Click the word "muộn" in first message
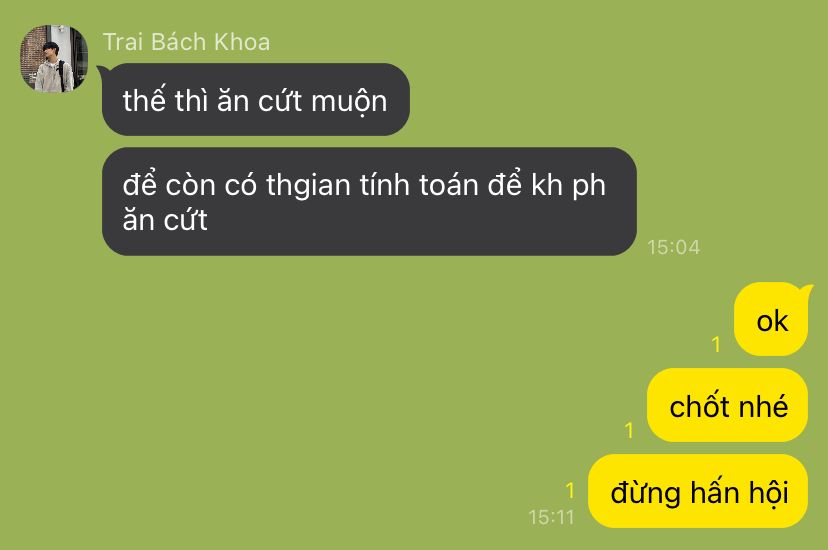828x550 pixels. coord(349,102)
